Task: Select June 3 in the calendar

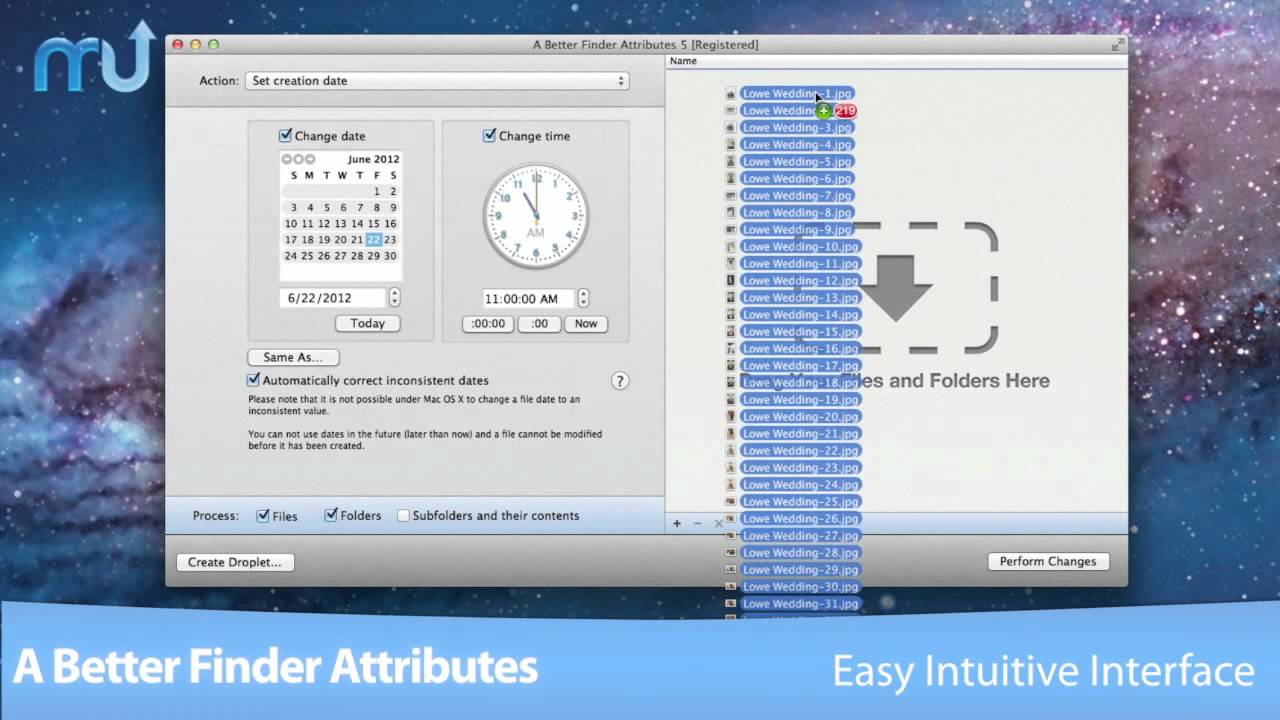Action: coord(294,208)
